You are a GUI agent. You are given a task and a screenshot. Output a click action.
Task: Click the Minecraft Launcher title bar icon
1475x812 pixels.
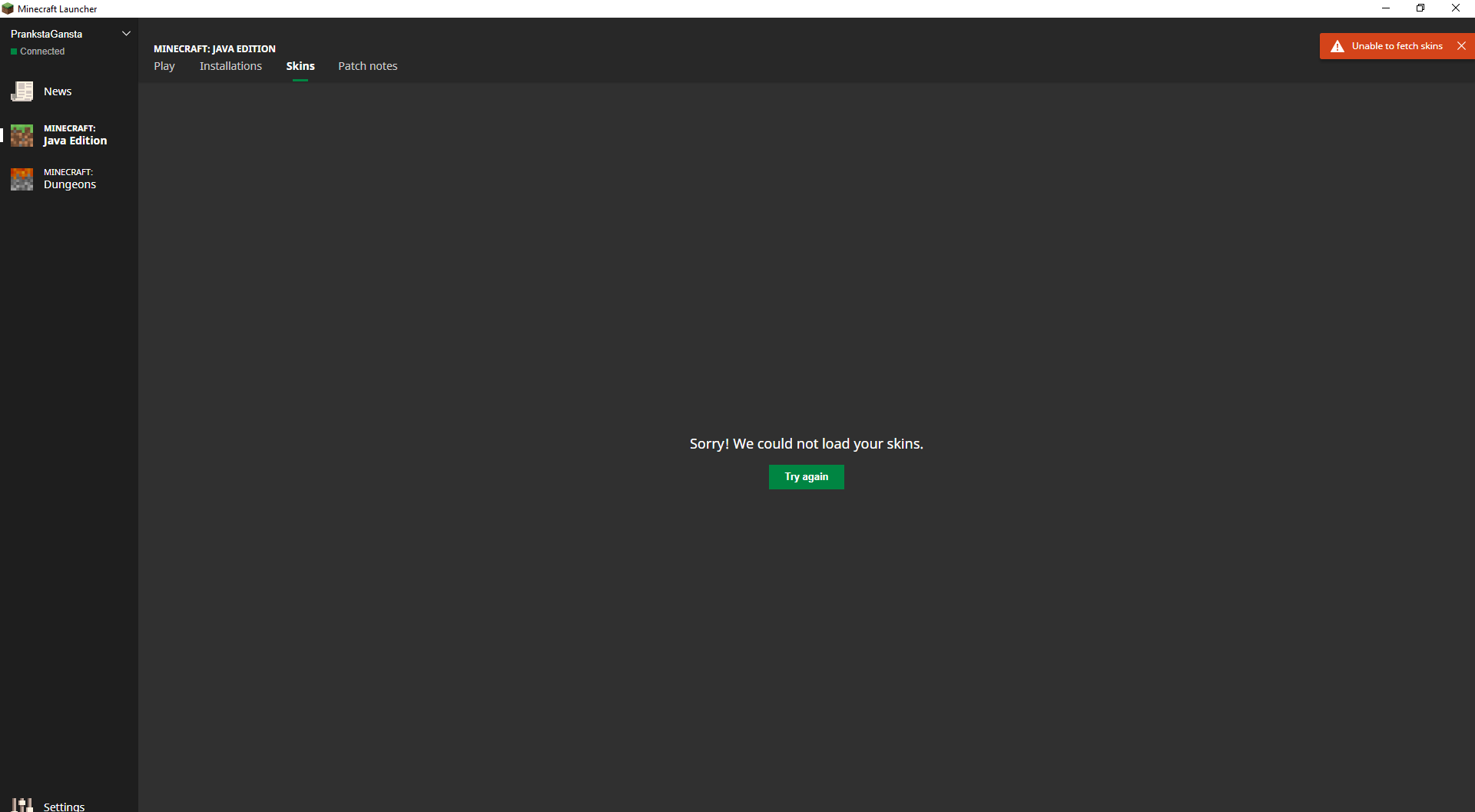click(x=8, y=8)
